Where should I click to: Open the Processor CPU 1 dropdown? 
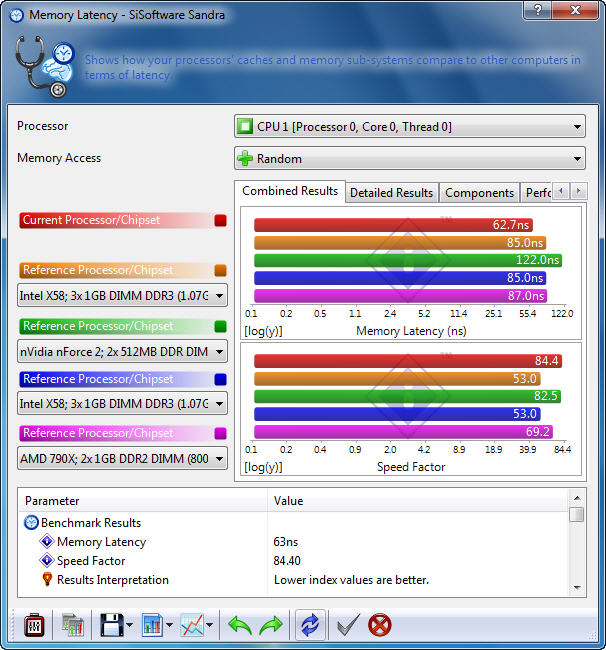410,126
